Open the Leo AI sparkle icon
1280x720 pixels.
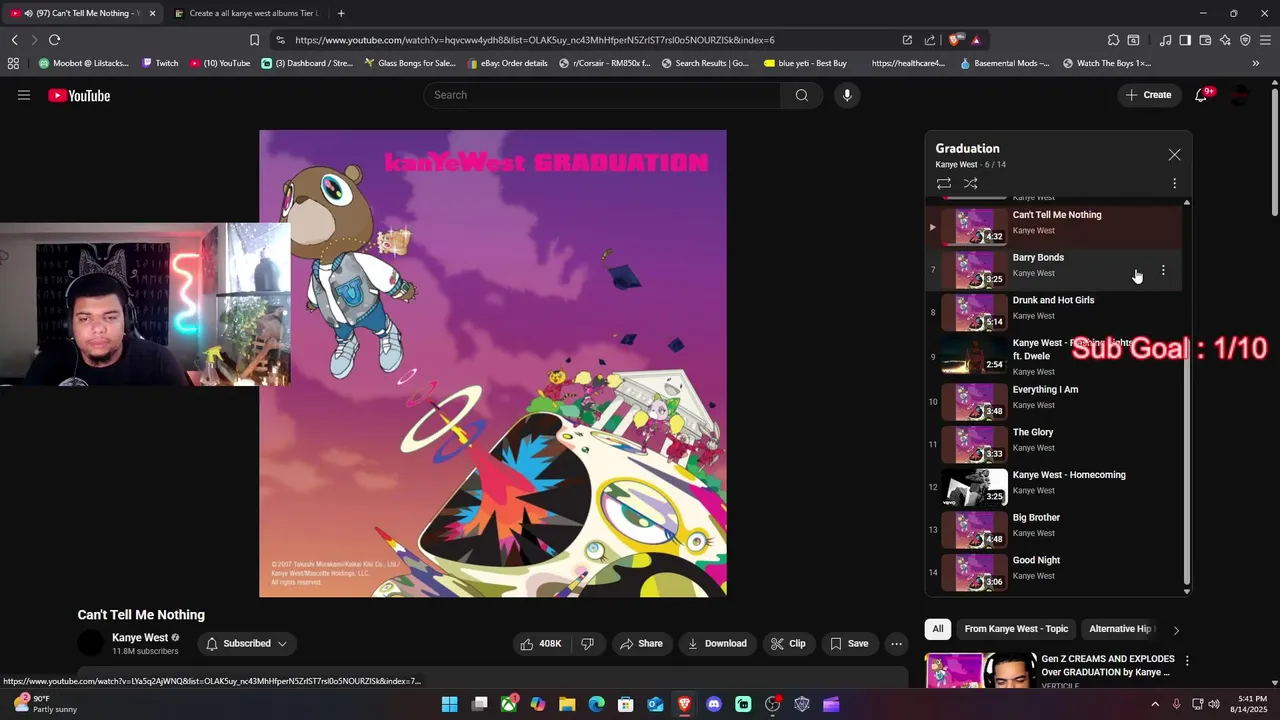pos(1225,40)
